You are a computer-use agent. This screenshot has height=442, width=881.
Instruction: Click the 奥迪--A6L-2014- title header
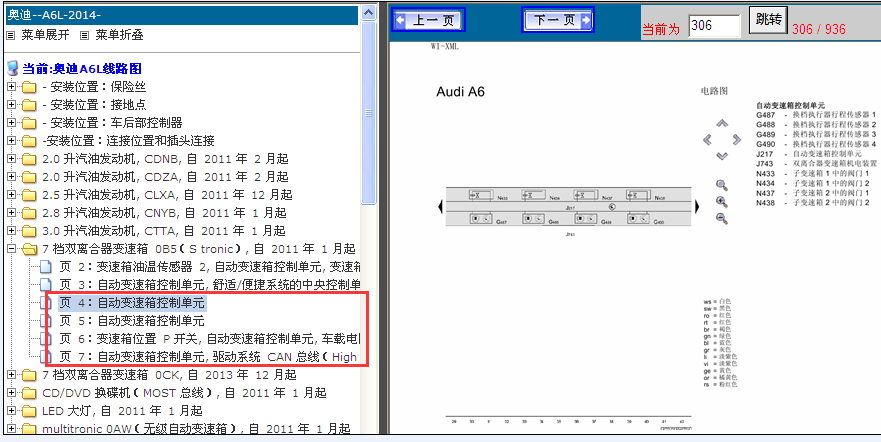pyautogui.click(x=182, y=15)
